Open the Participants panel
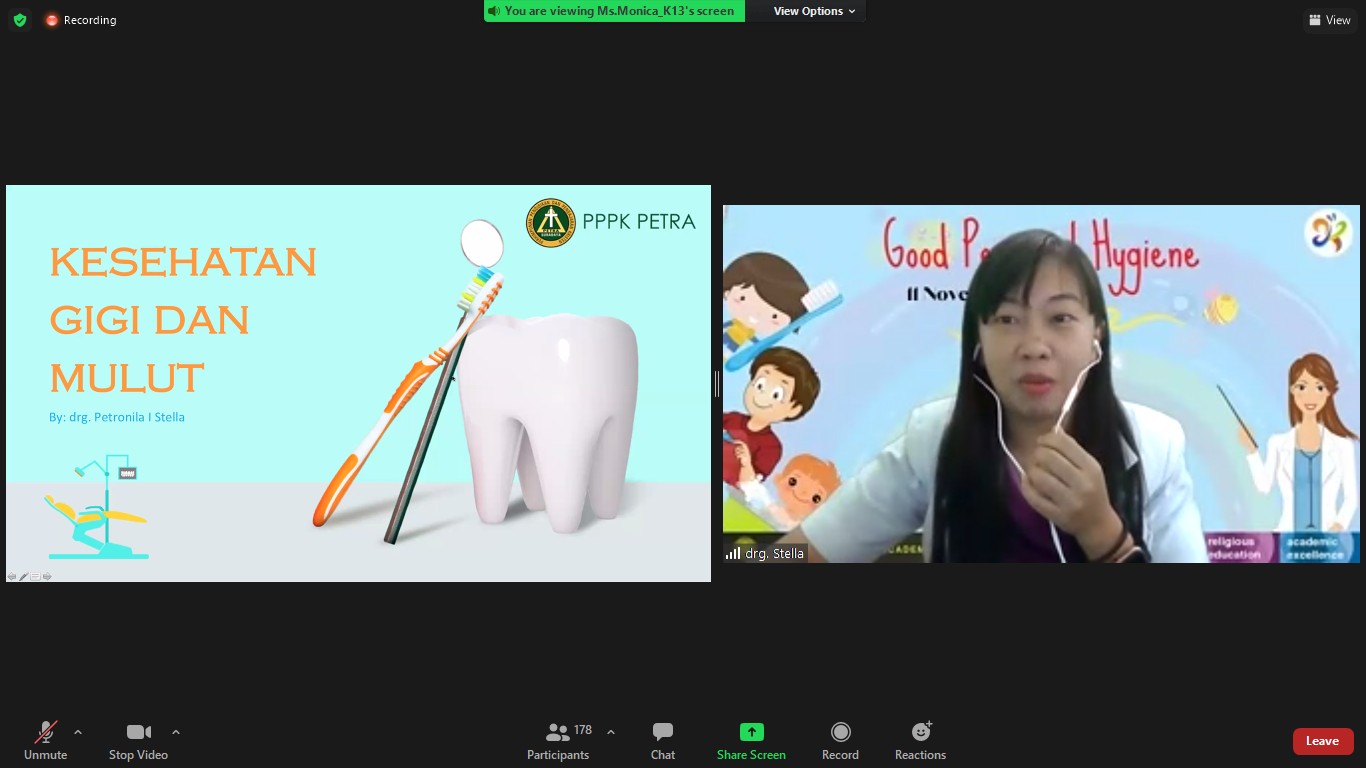Screen dimensions: 1366x768 [559, 741]
